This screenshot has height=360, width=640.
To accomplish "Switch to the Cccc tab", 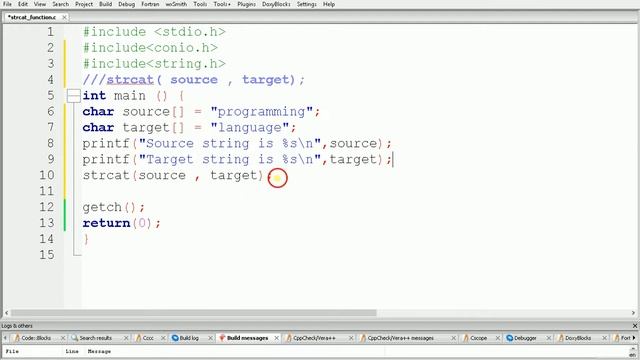I will tap(148, 338).
